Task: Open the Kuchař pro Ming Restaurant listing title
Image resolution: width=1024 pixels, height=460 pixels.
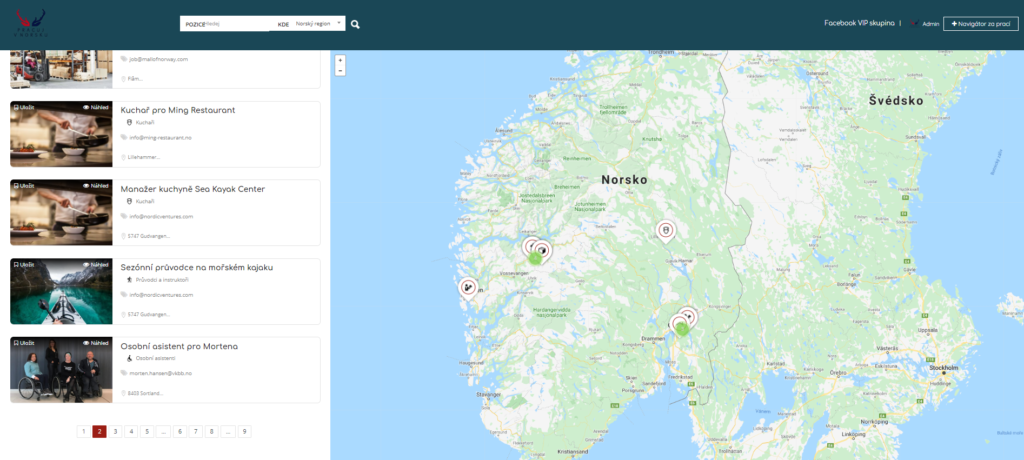Action: (178, 110)
